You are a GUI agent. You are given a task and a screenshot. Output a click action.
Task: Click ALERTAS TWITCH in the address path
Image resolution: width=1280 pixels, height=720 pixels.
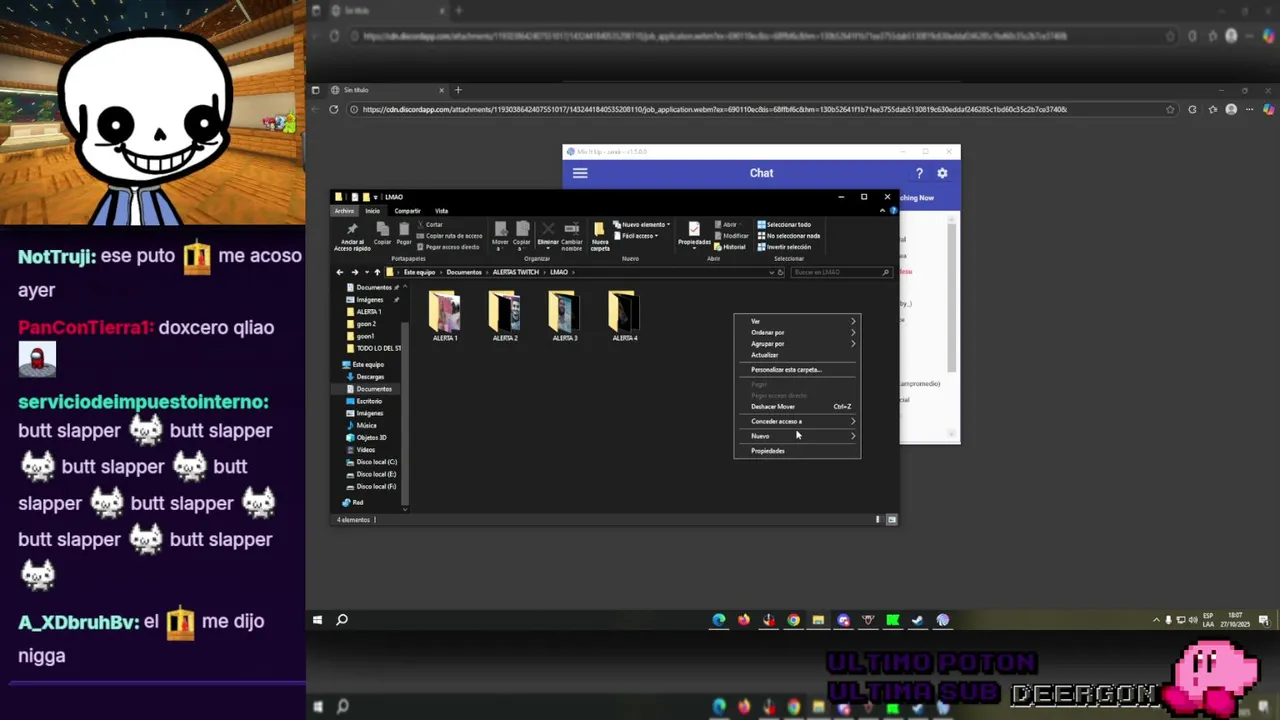(x=516, y=272)
